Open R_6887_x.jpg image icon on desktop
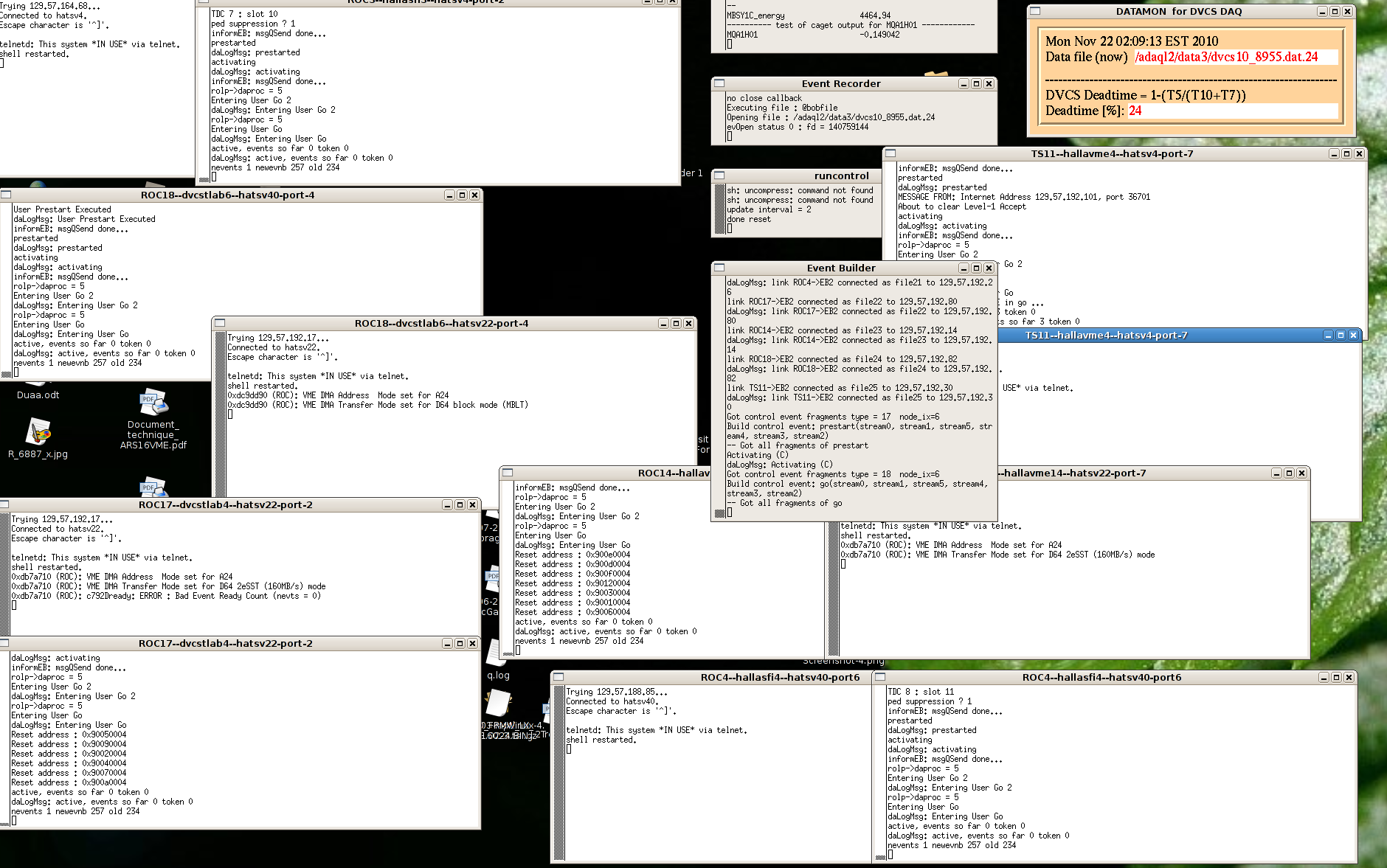The width and height of the screenshot is (1387, 868). pos(38,439)
